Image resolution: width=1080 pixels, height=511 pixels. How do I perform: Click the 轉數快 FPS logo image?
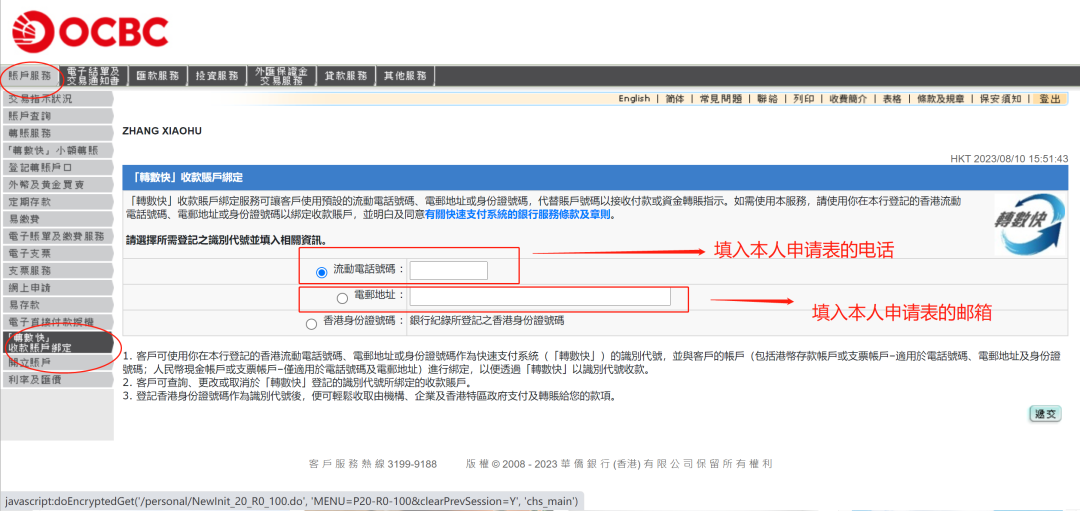tap(1030, 225)
